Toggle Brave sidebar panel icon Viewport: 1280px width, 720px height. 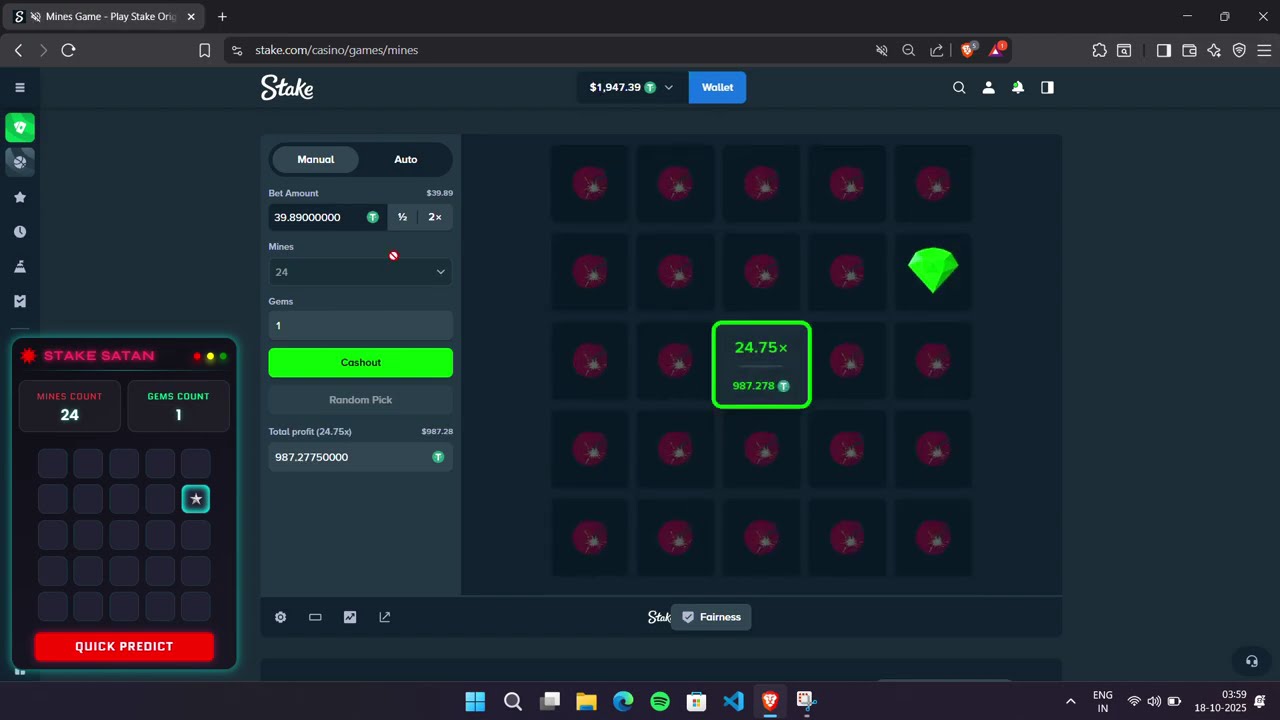click(1163, 50)
